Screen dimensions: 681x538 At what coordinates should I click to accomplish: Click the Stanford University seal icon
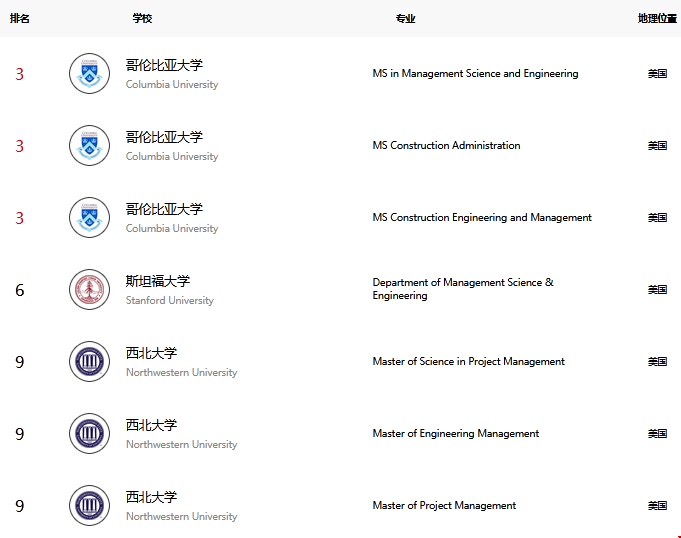click(89, 290)
